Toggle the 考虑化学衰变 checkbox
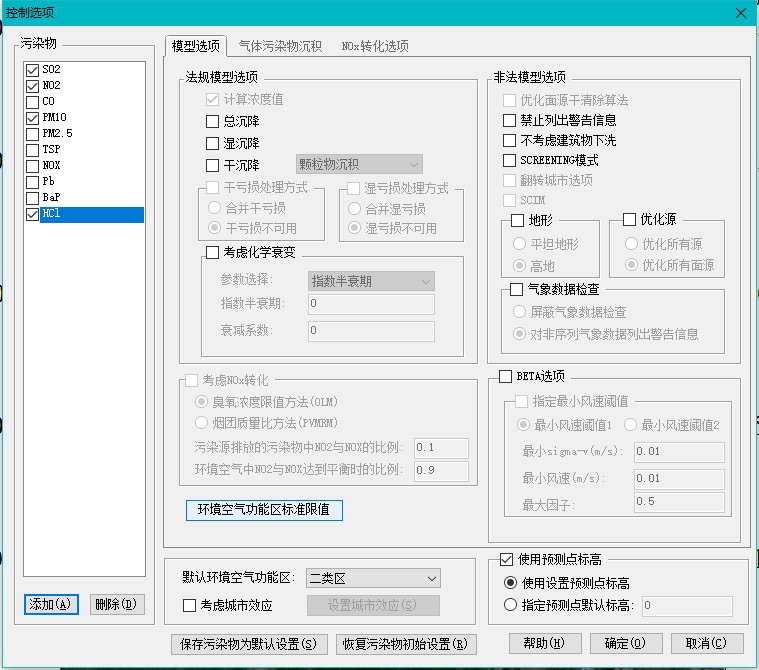Screen dimensions: 759x670 212,254
